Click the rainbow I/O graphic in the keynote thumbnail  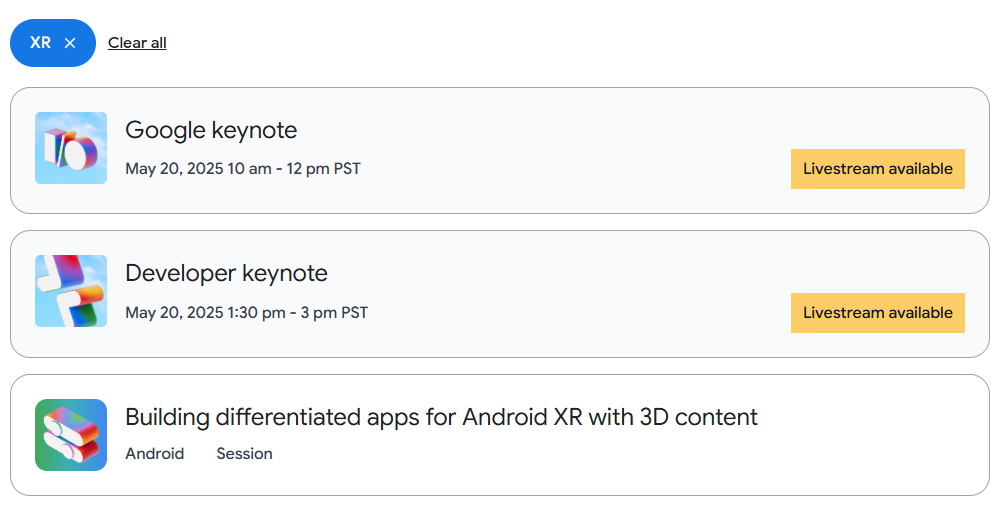70,150
